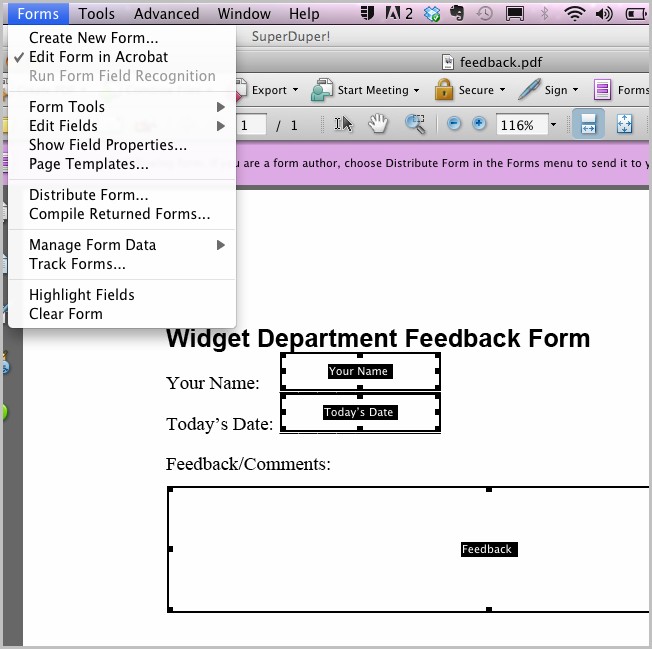This screenshot has height=649, width=652.
Task: Click the Evernote elephant icon
Action: tap(457, 13)
